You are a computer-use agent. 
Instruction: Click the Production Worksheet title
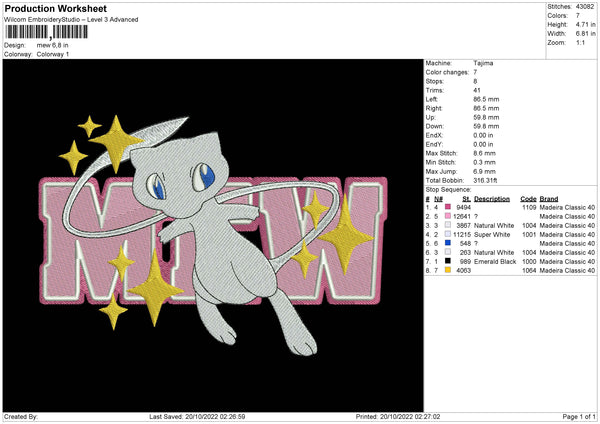pyautogui.click(x=55, y=8)
